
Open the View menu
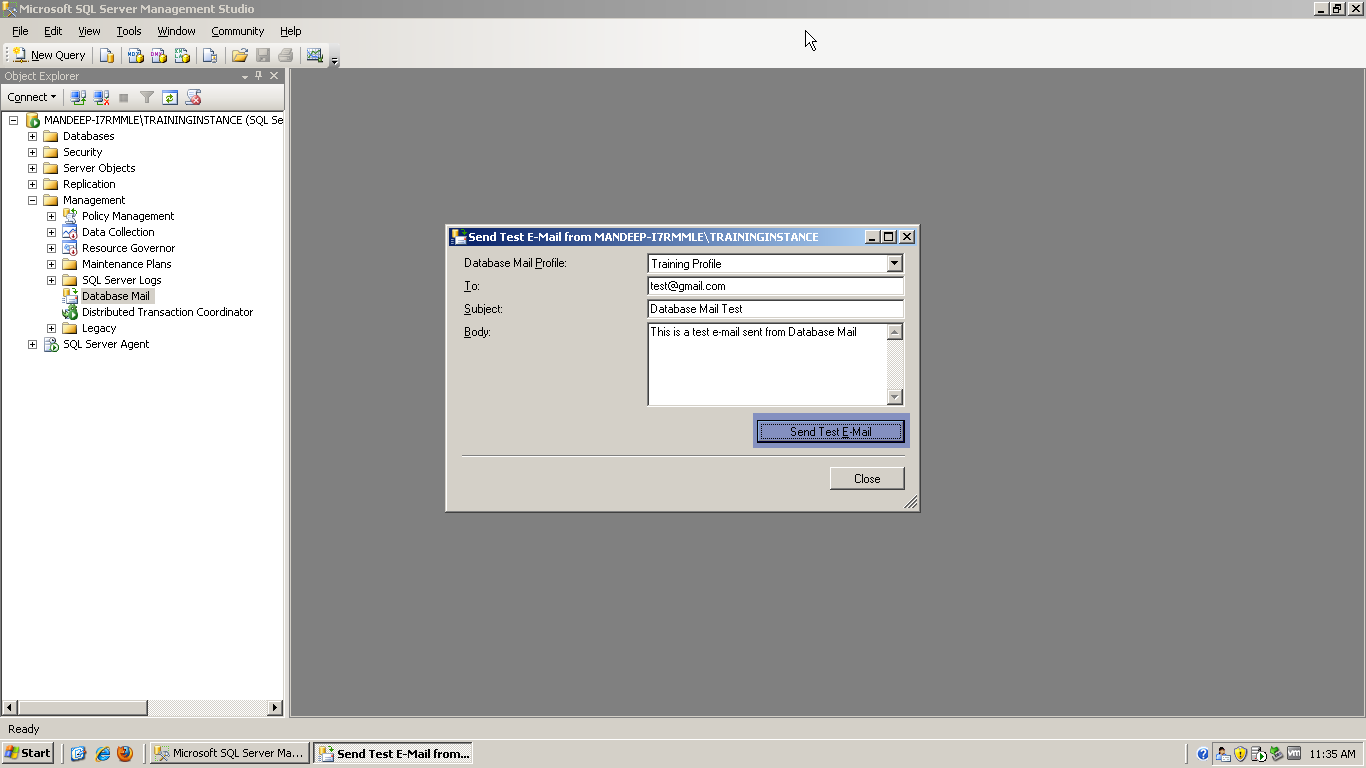[89, 31]
